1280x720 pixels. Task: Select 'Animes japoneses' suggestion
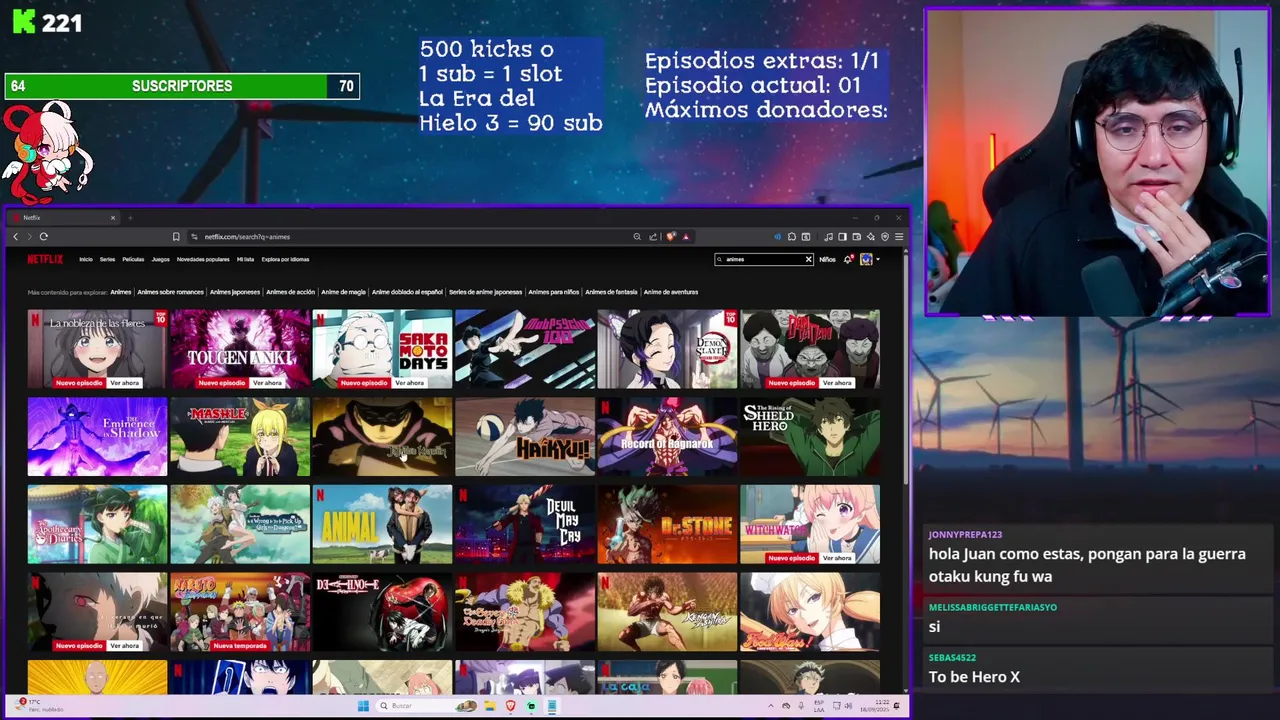tap(235, 292)
